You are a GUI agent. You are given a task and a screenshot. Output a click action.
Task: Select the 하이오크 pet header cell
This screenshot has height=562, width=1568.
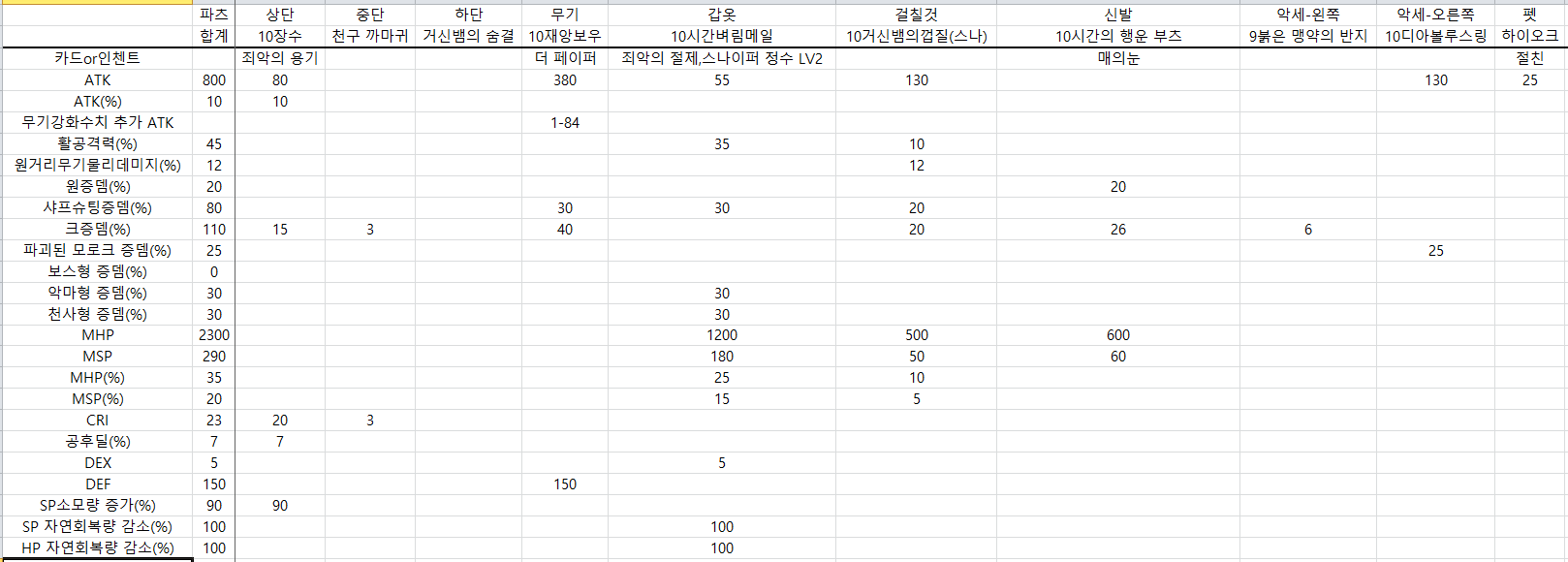coord(1529,37)
